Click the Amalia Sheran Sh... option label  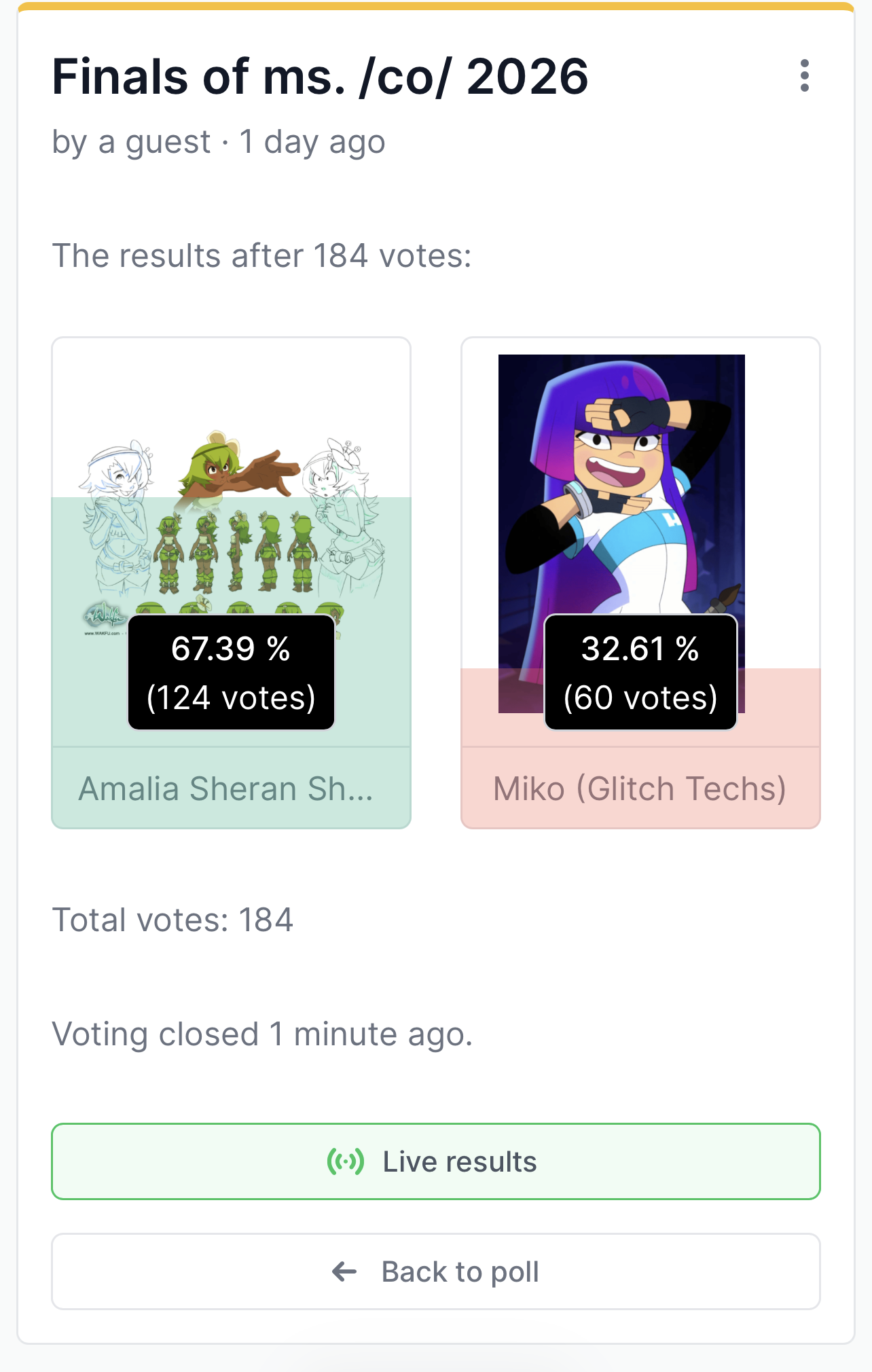226,789
